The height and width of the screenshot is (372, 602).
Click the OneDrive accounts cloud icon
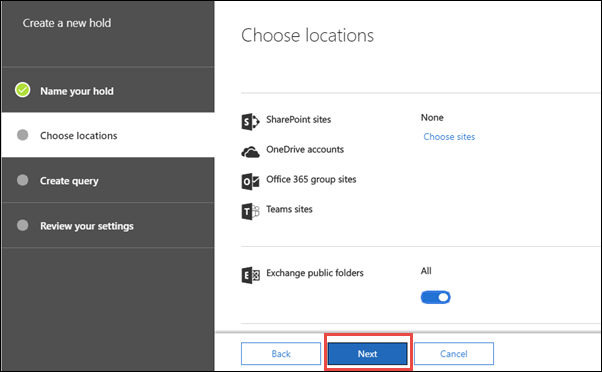pyautogui.click(x=250, y=152)
